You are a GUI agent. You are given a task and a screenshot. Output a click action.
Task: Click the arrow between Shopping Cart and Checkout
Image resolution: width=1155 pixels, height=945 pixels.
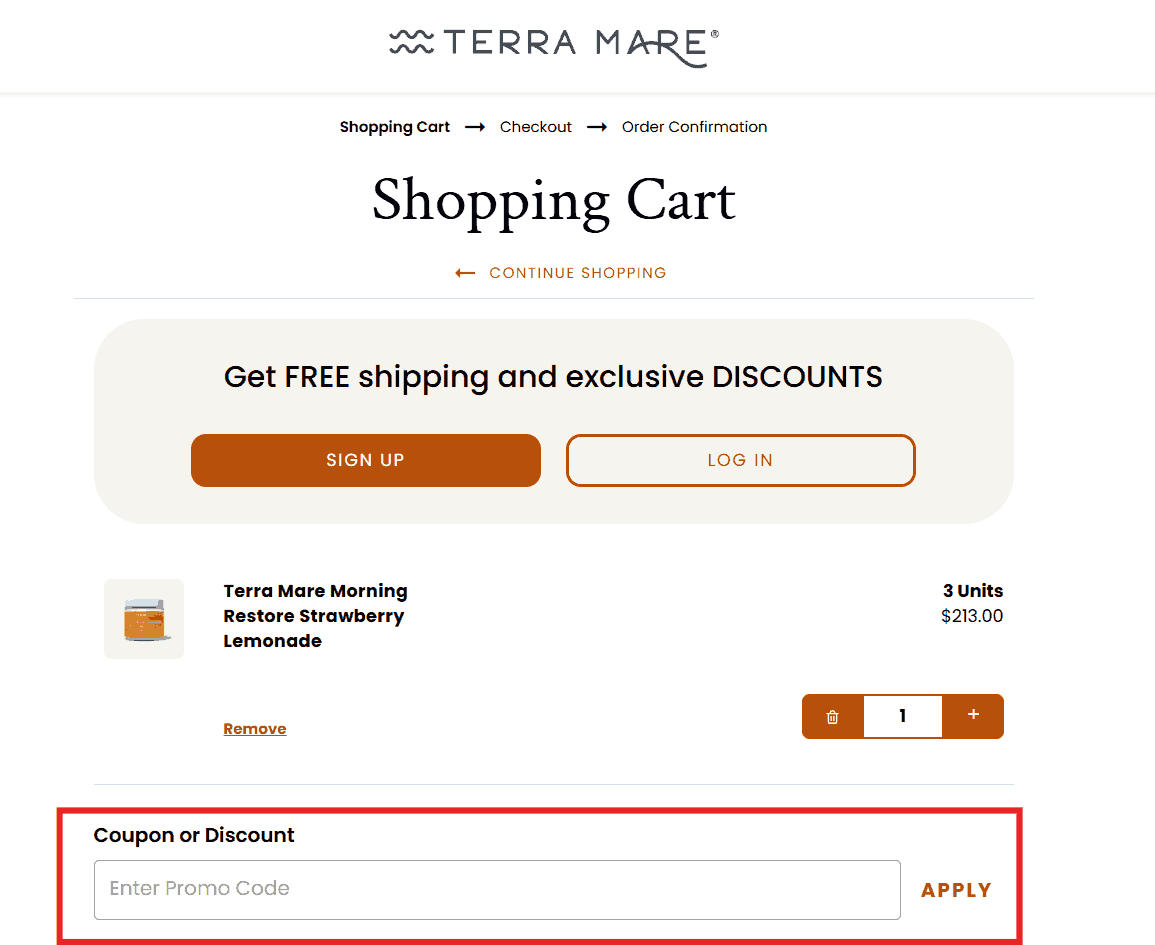[475, 127]
